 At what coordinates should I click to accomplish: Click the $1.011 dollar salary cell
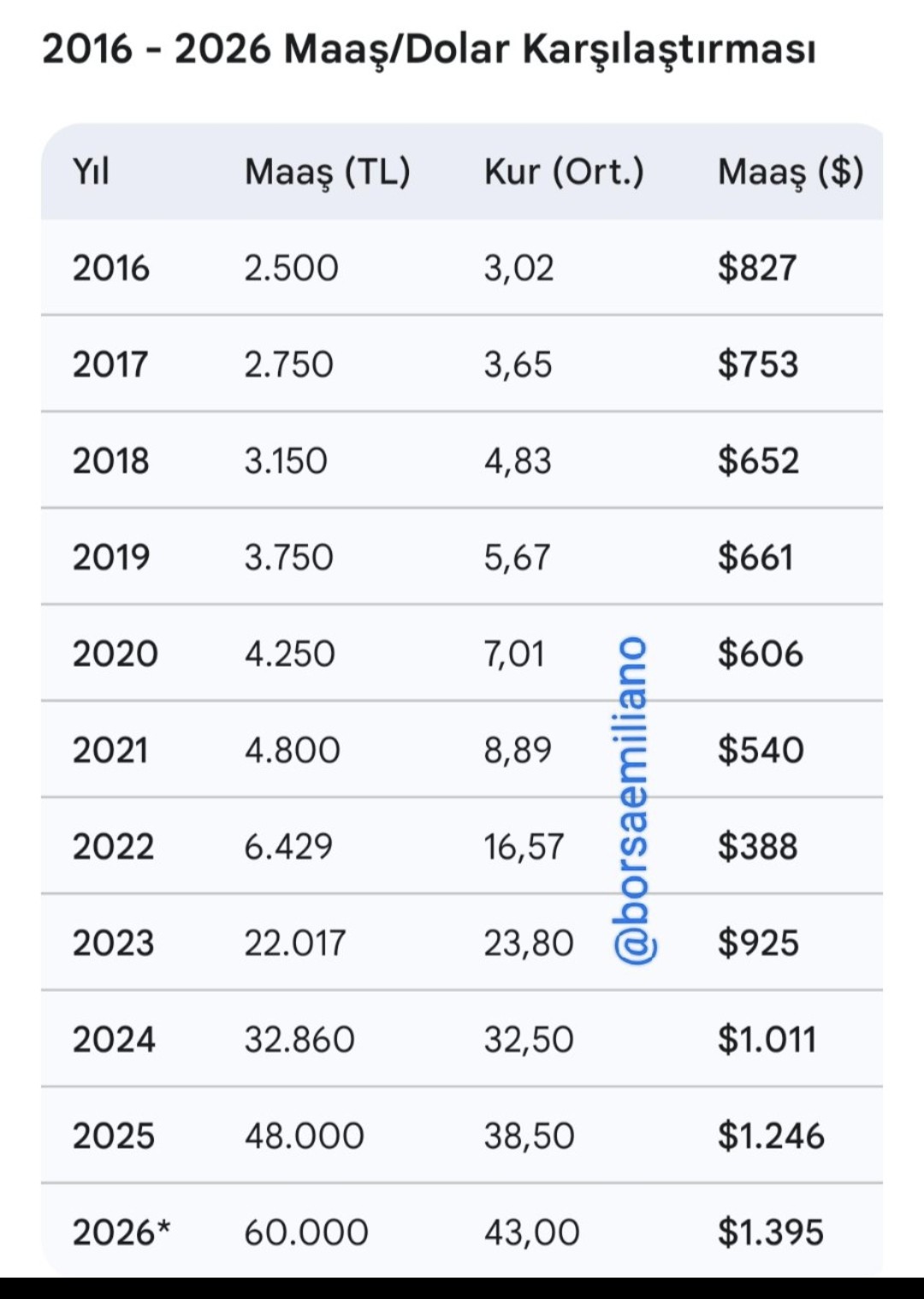(767, 1040)
